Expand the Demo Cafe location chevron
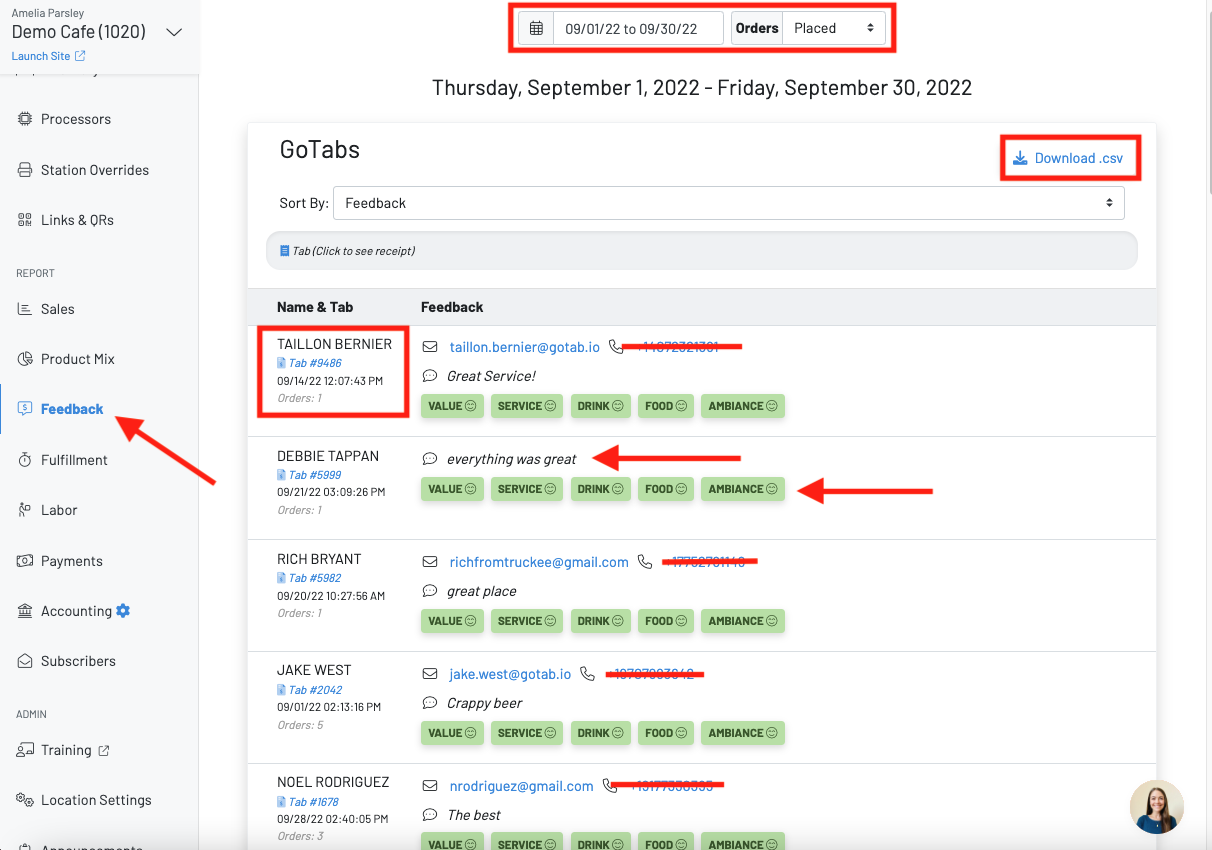 (174, 32)
